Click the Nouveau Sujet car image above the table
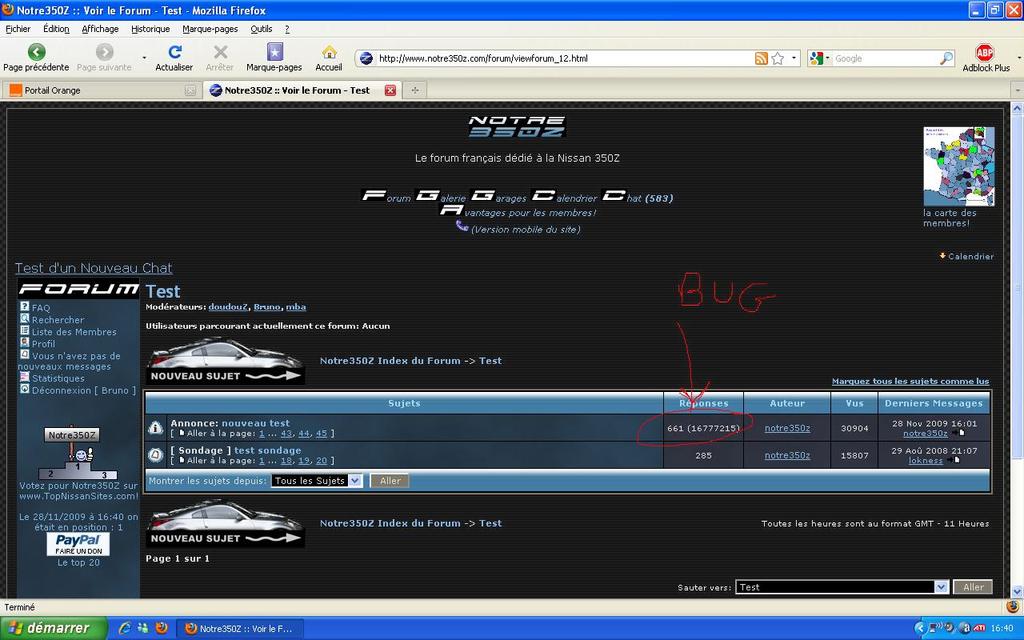The width and height of the screenshot is (1024, 640). pos(225,361)
